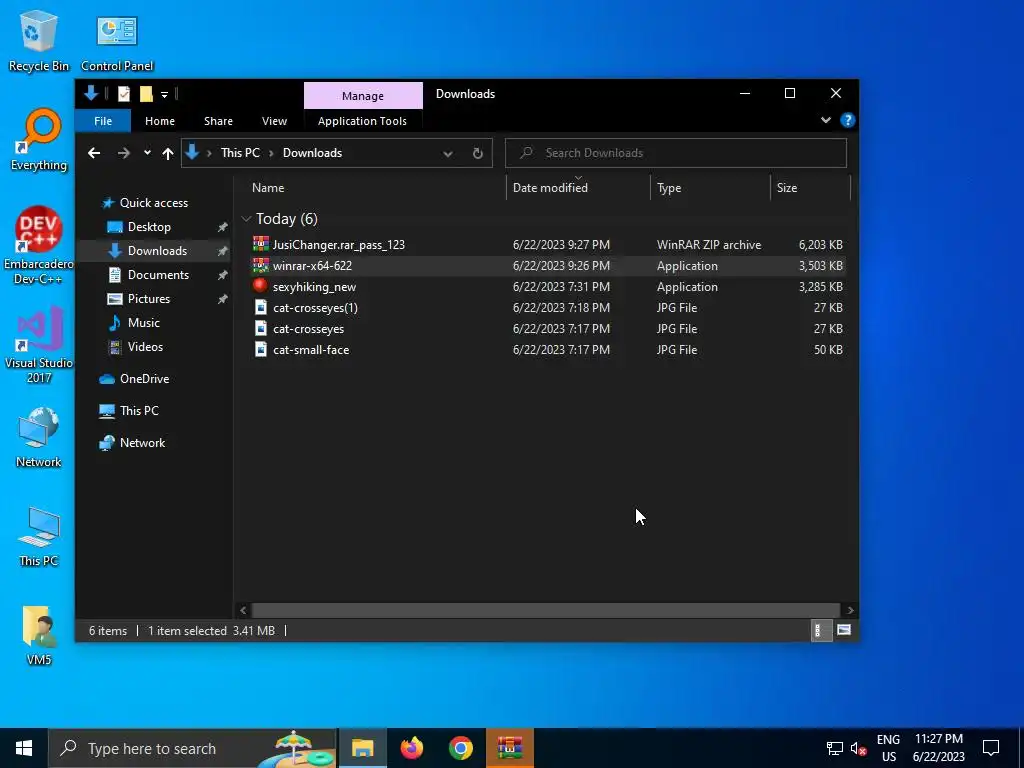Screen dimensions: 1024x768
Task: Open File Explorer from the taskbar
Action: pyautogui.click(x=362, y=748)
